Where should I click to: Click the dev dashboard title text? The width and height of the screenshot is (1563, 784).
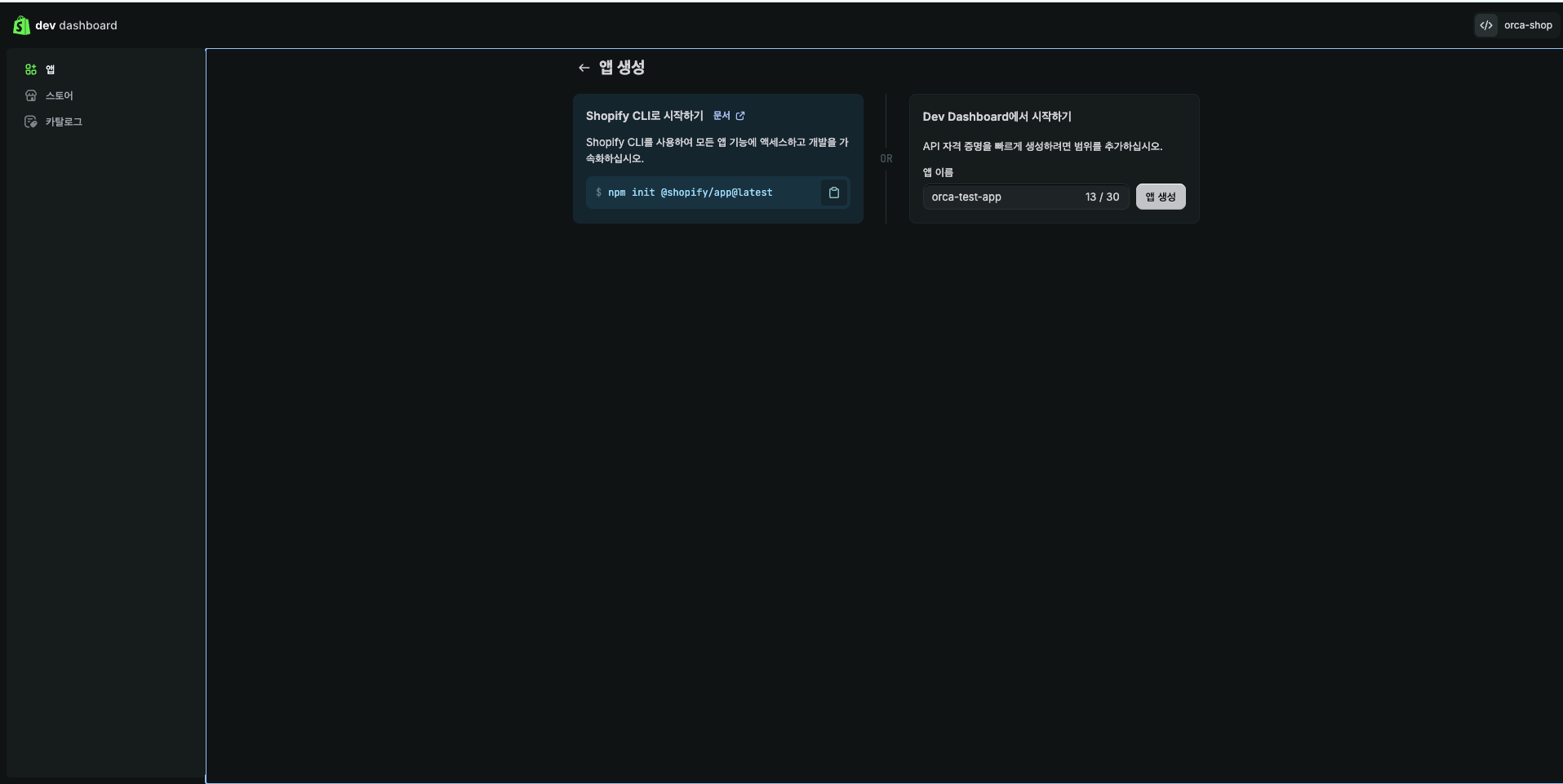click(77, 25)
